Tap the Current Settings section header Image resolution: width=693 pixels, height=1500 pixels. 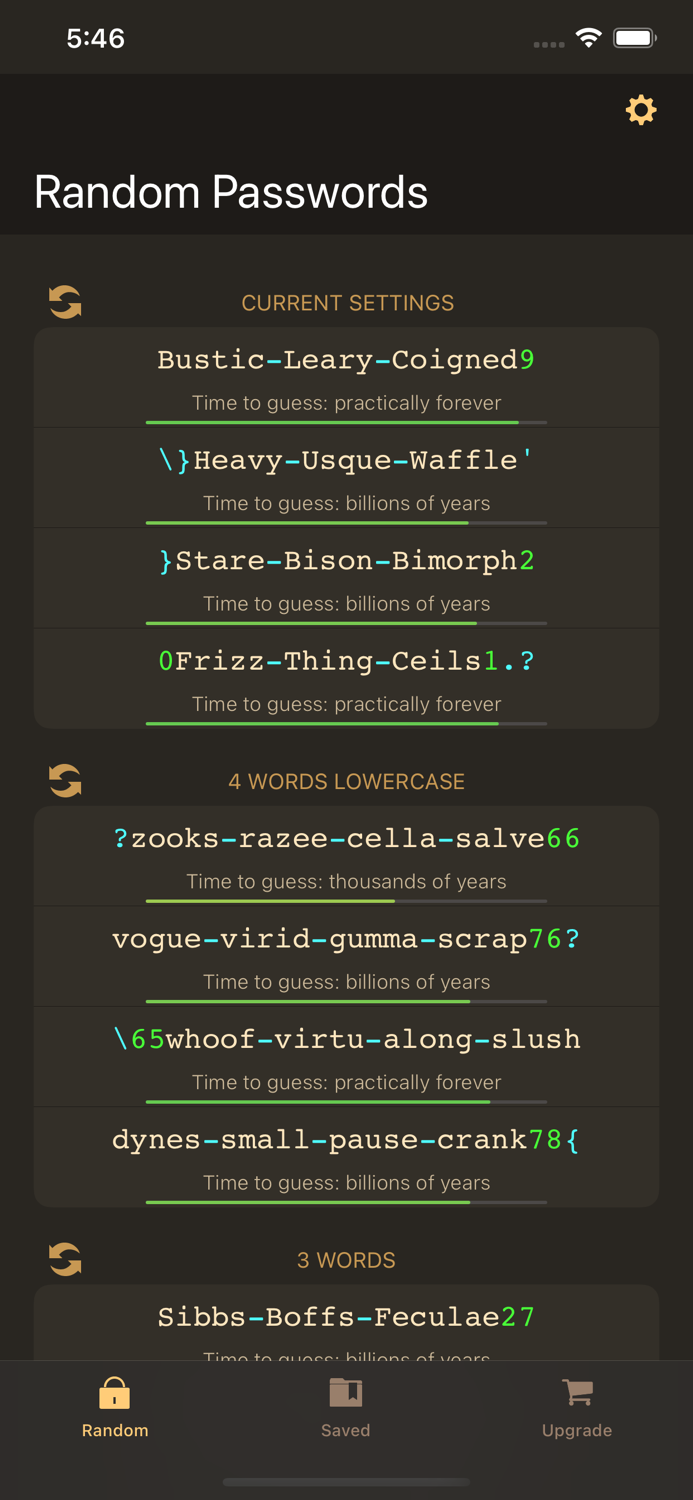click(347, 302)
